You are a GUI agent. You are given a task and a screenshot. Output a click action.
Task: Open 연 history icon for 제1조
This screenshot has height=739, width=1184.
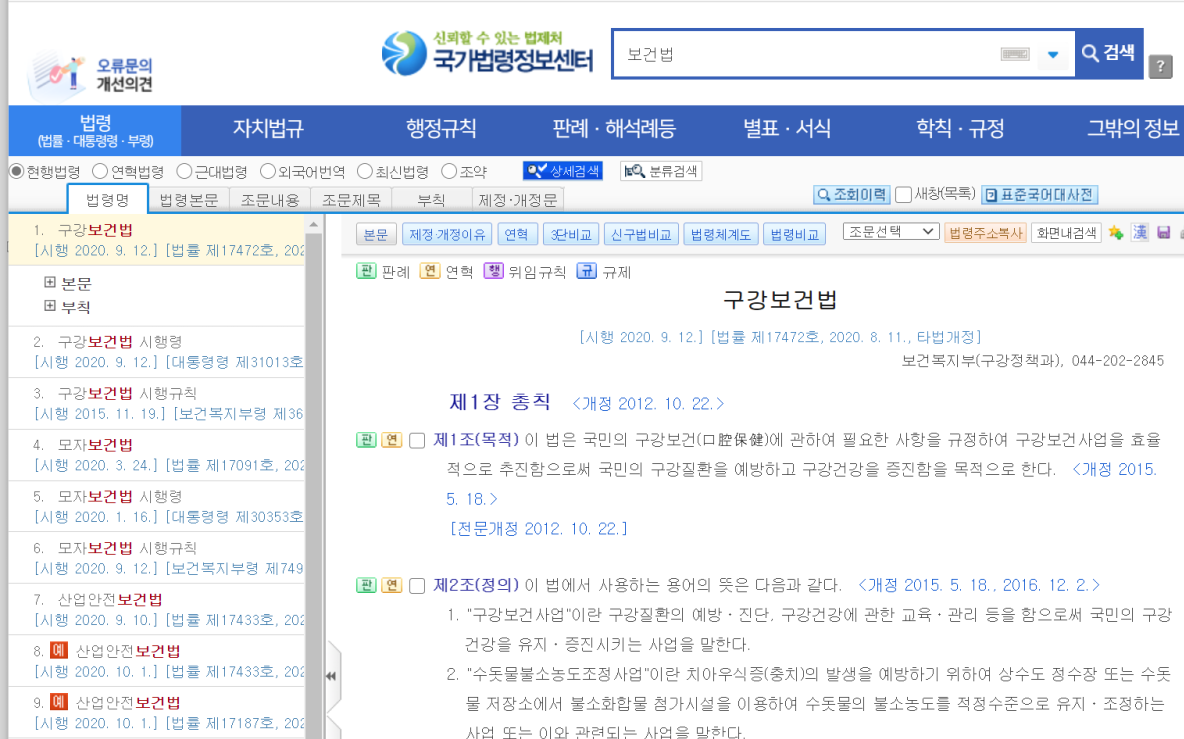click(x=392, y=439)
